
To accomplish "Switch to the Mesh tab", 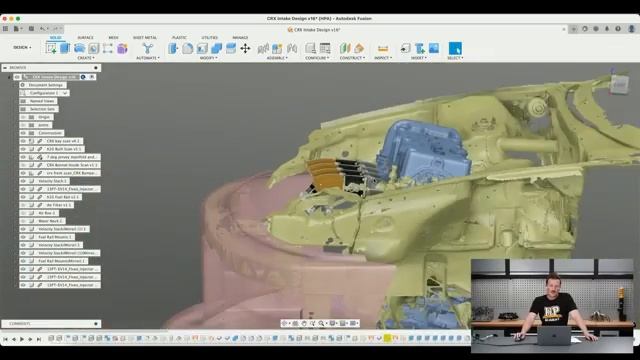I will [x=113, y=38].
